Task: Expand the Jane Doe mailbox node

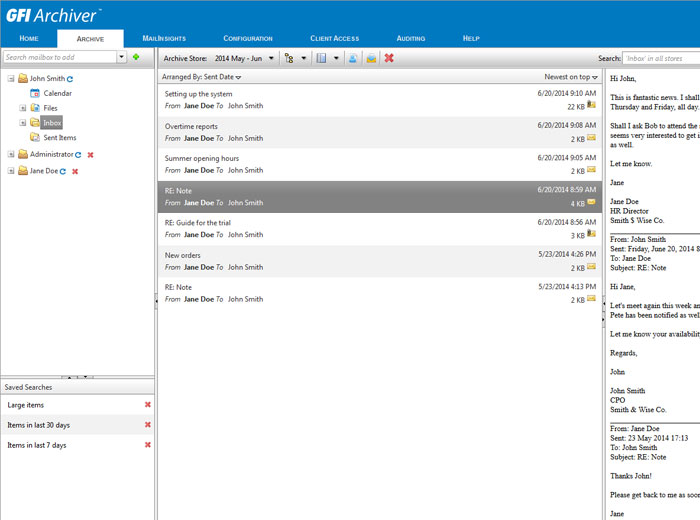Action: click(x=11, y=171)
